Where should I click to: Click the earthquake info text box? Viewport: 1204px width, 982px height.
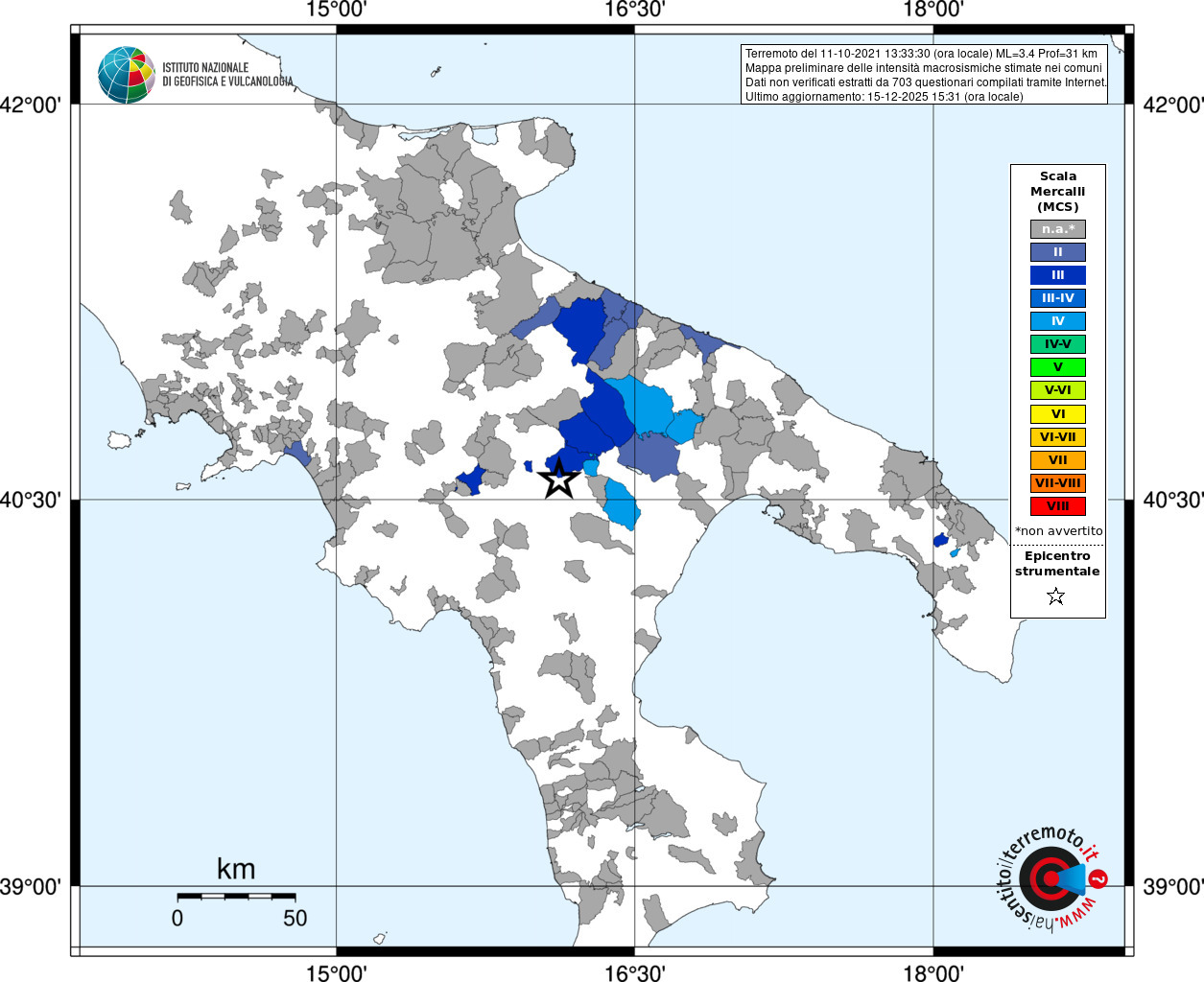pos(925,75)
